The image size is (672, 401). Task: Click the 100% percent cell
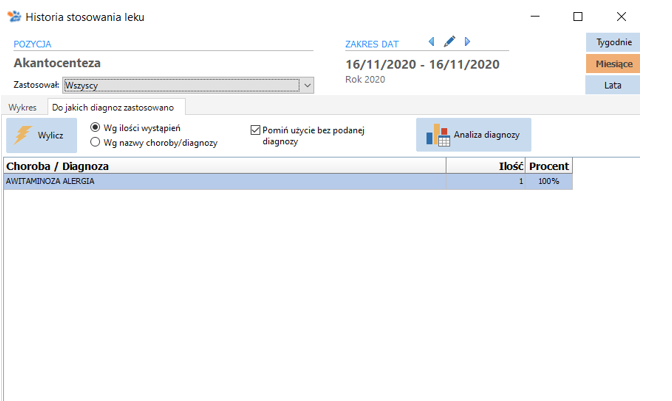549,181
